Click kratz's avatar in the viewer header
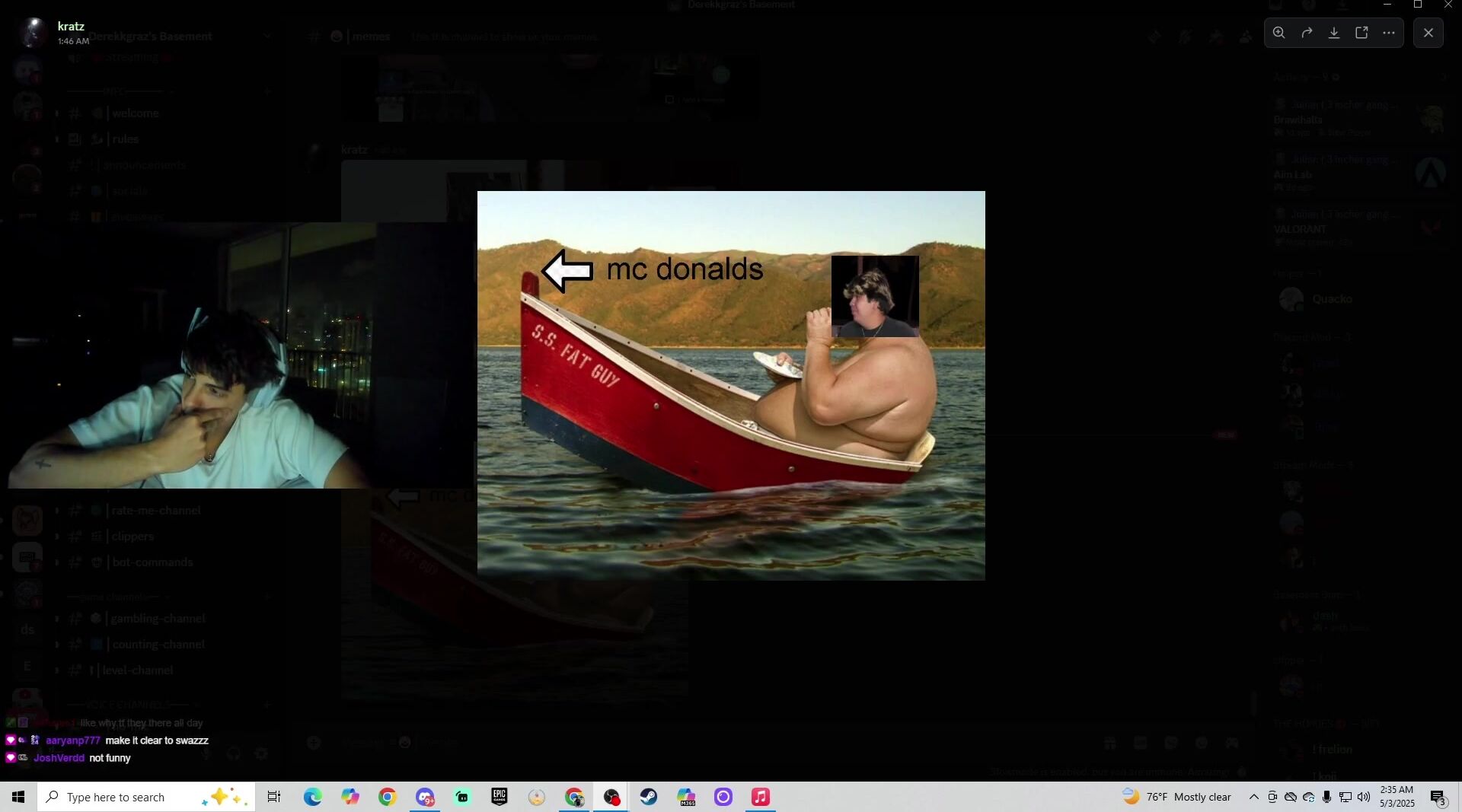The height and width of the screenshot is (812, 1462). click(32, 32)
